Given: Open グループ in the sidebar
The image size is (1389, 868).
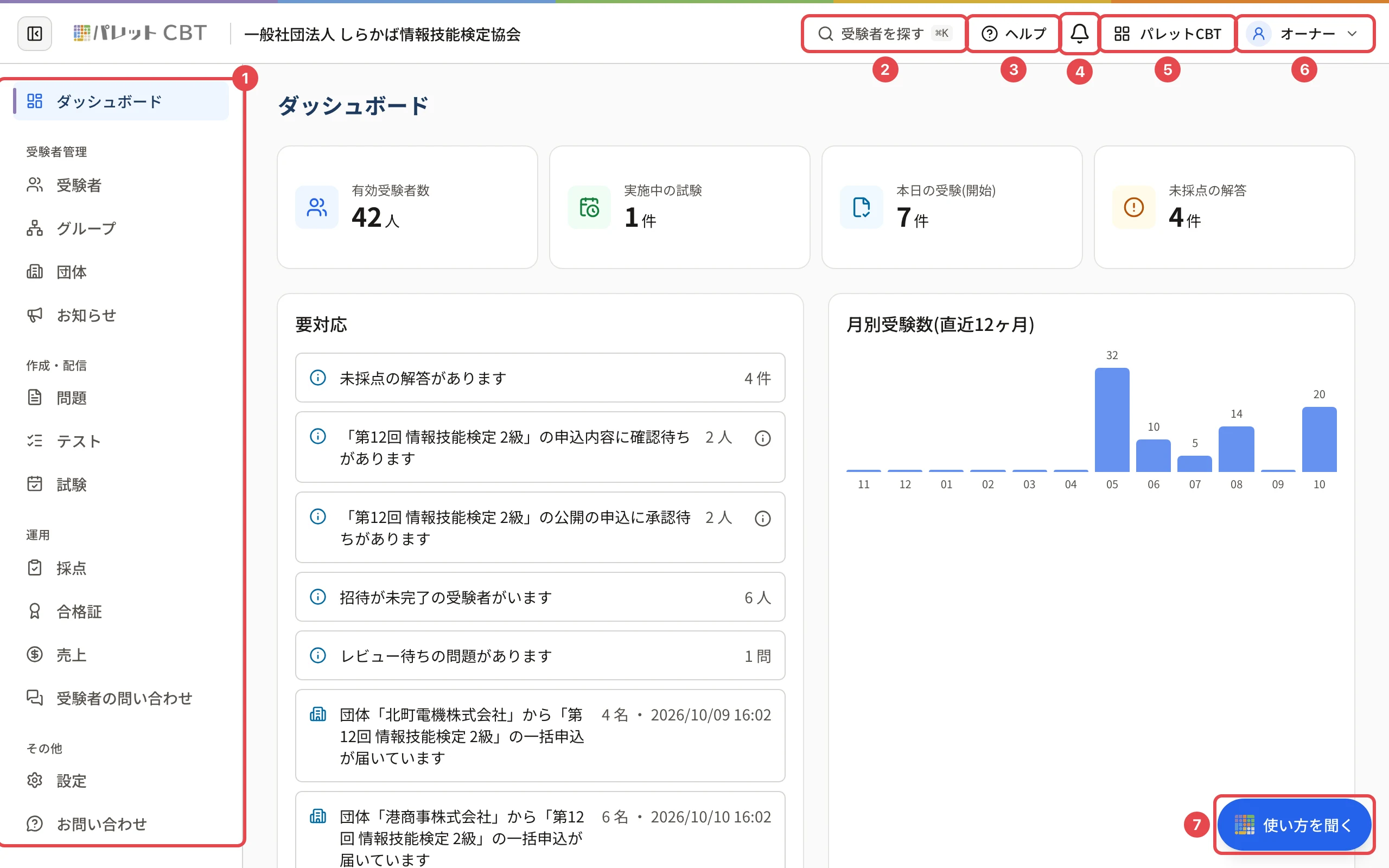Looking at the screenshot, I should (120, 228).
